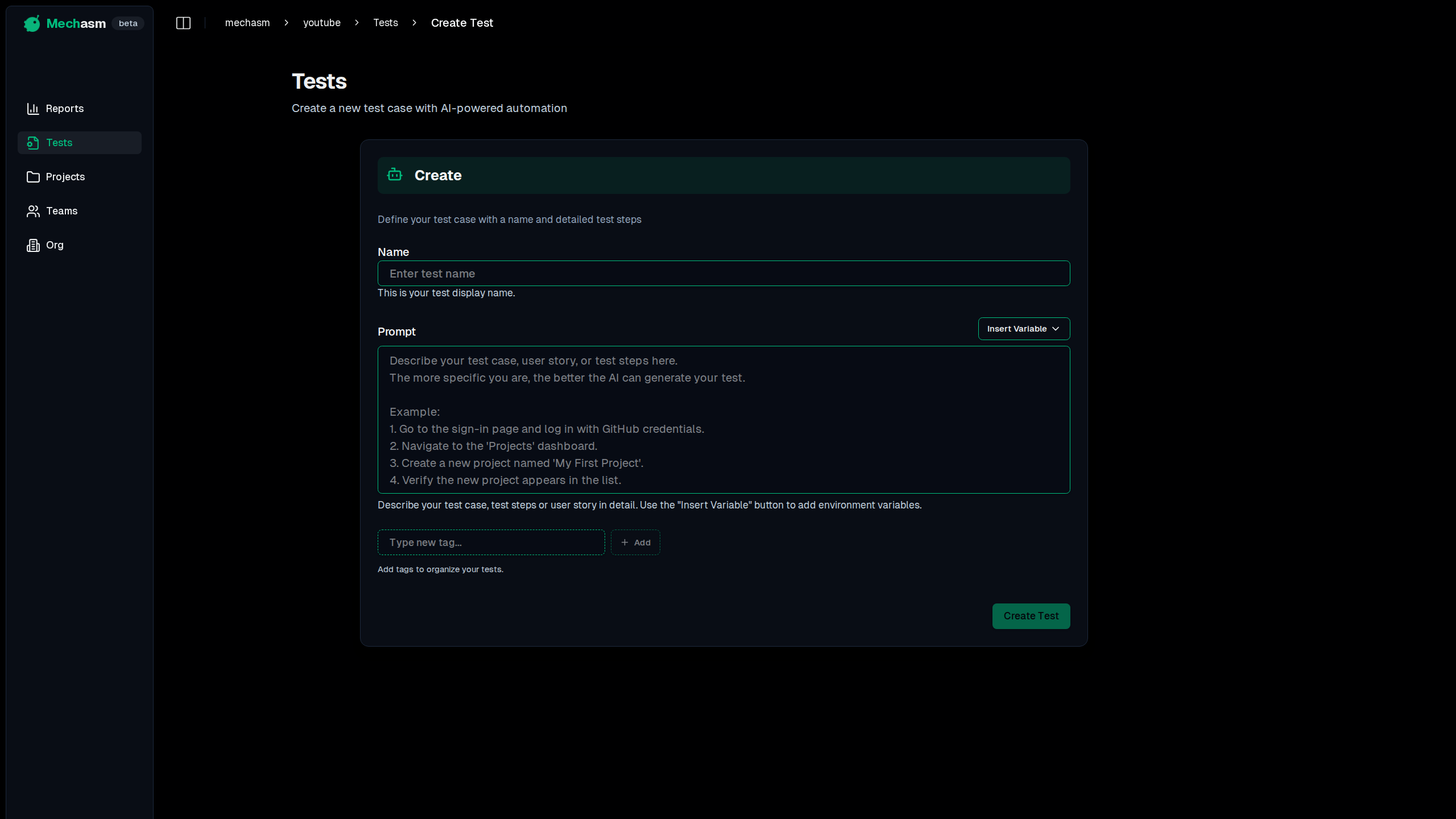Open Projects in the sidebar
This screenshot has width=1456, height=819.
(65, 177)
